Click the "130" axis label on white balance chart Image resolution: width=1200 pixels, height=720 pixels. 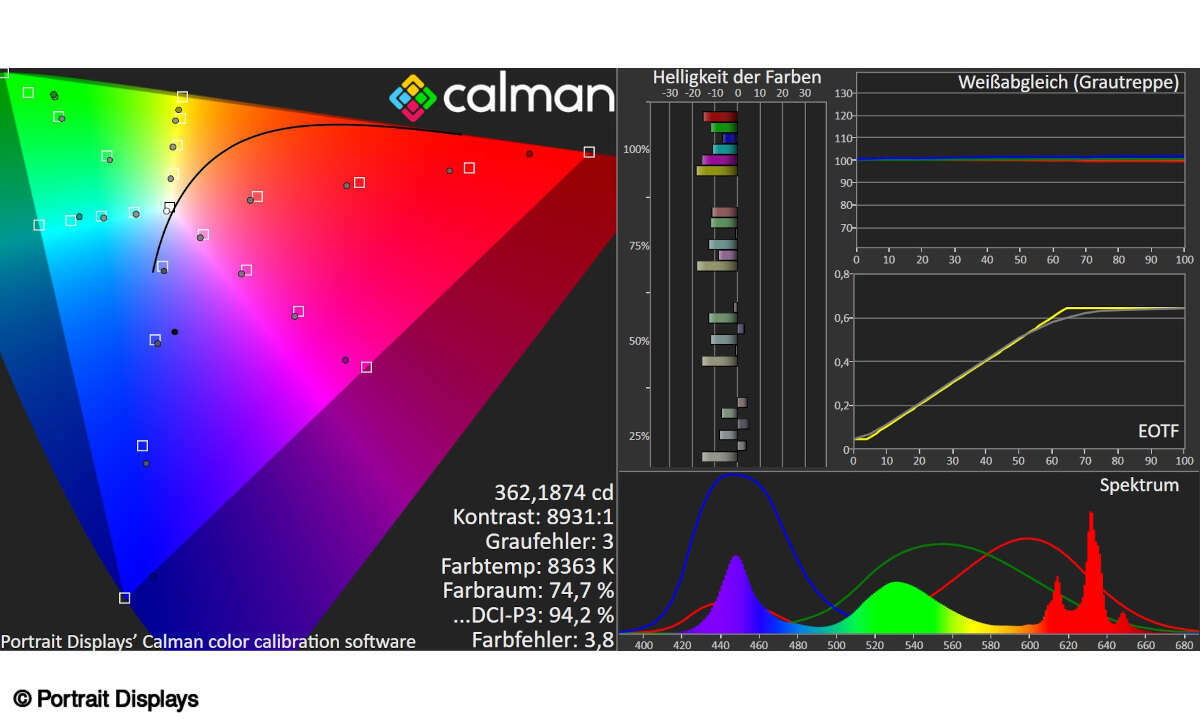pyautogui.click(x=842, y=94)
